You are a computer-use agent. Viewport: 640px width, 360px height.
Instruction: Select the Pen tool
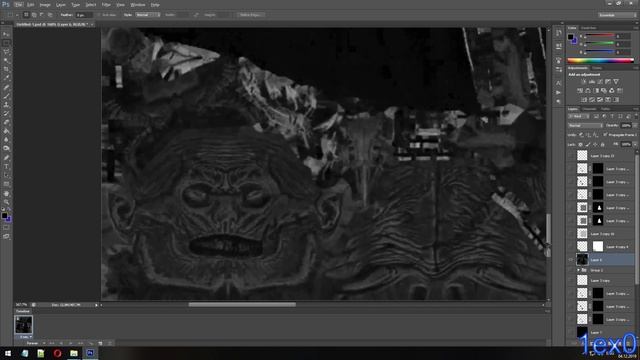6,158
